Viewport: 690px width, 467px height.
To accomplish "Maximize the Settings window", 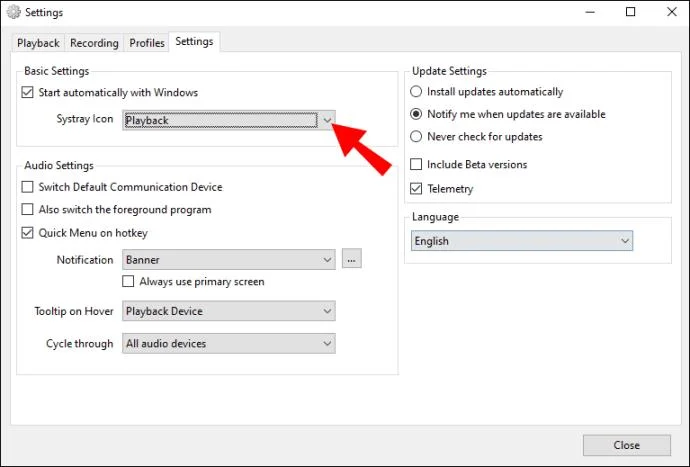I will 630,12.
